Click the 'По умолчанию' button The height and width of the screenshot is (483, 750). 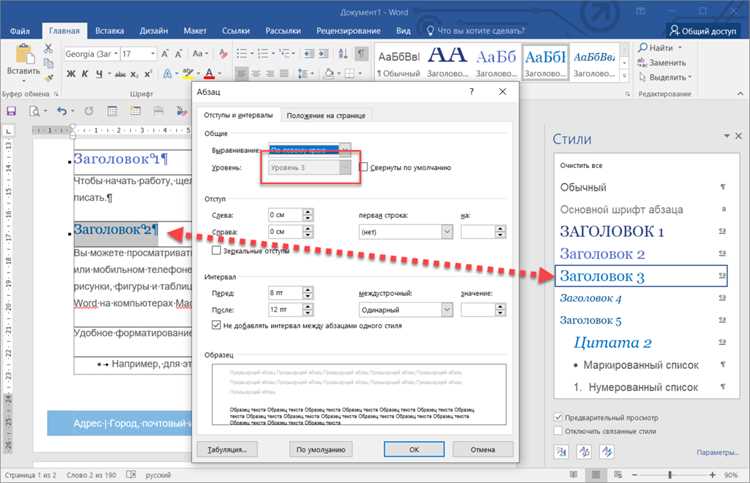pyautogui.click(x=320, y=450)
